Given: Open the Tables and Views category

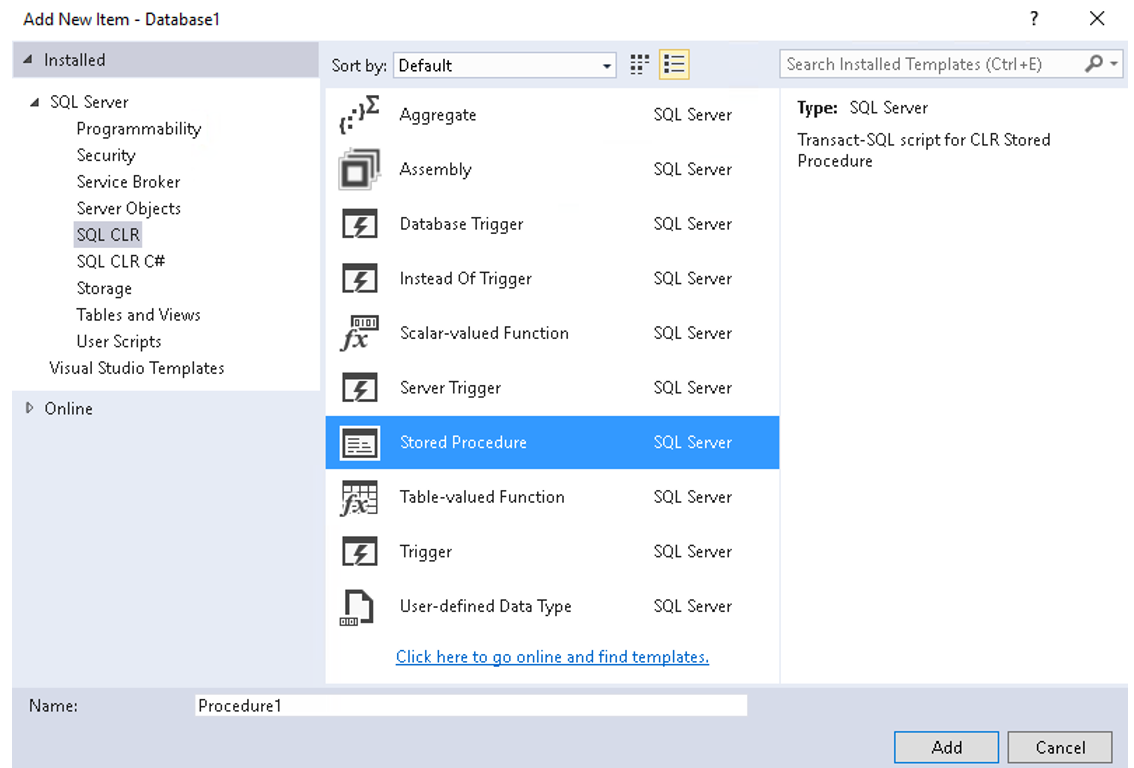Looking at the screenshot, I should (138, 314).
